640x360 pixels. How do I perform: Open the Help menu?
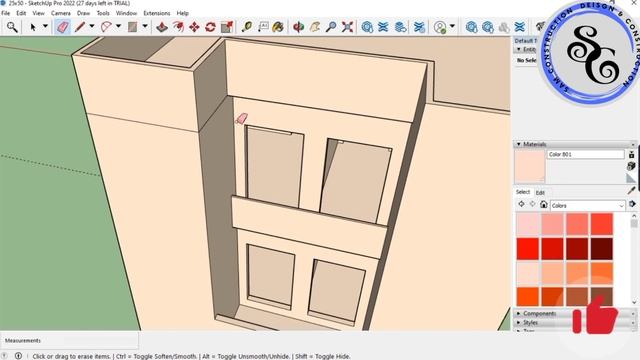182,13
